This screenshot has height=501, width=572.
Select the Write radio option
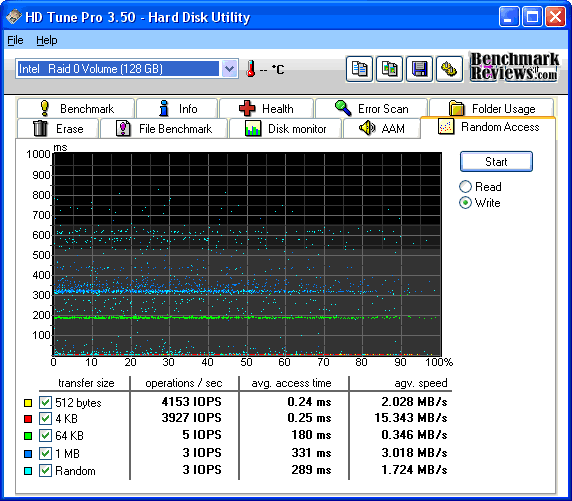click(465, 203)
